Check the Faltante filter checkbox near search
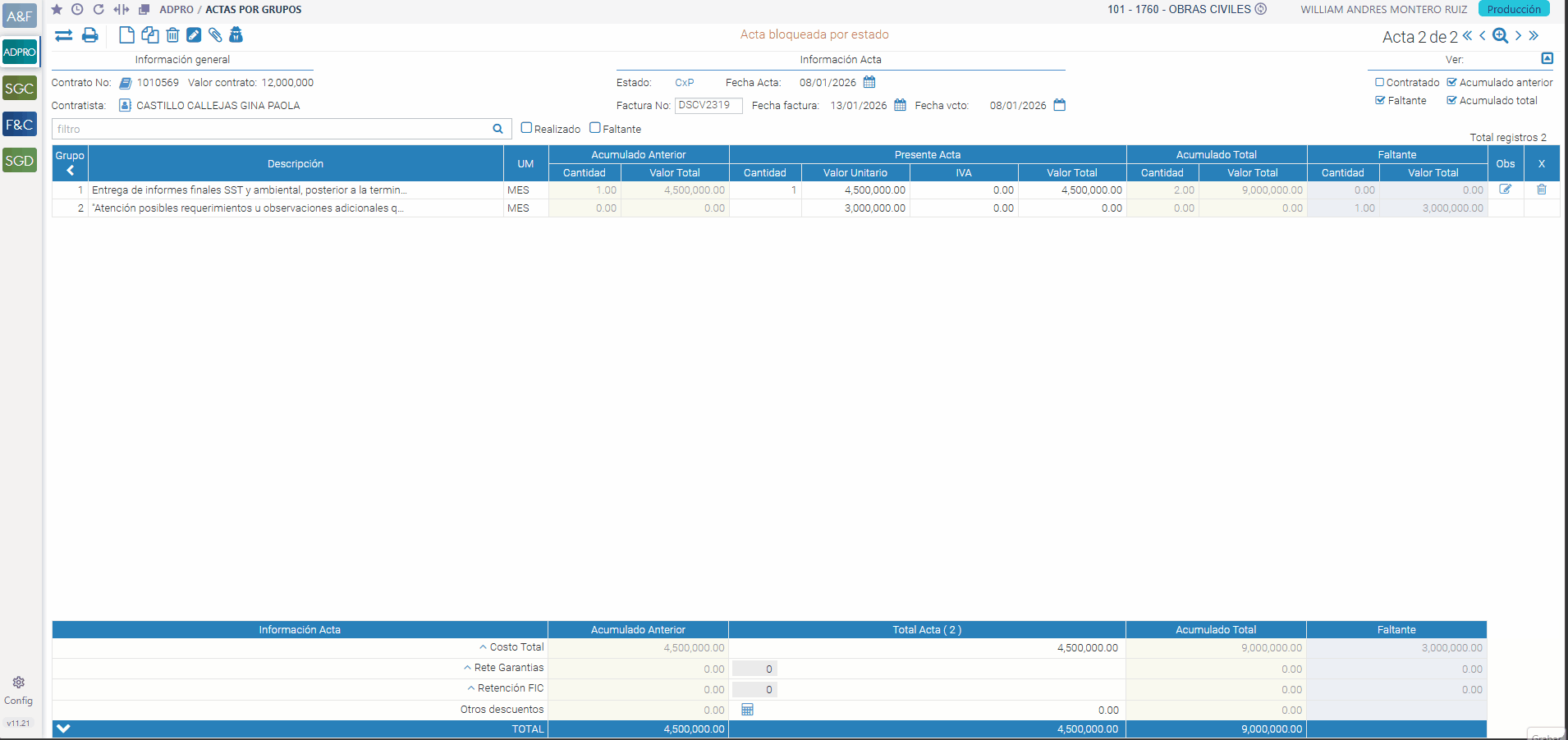 coord(595,128)
